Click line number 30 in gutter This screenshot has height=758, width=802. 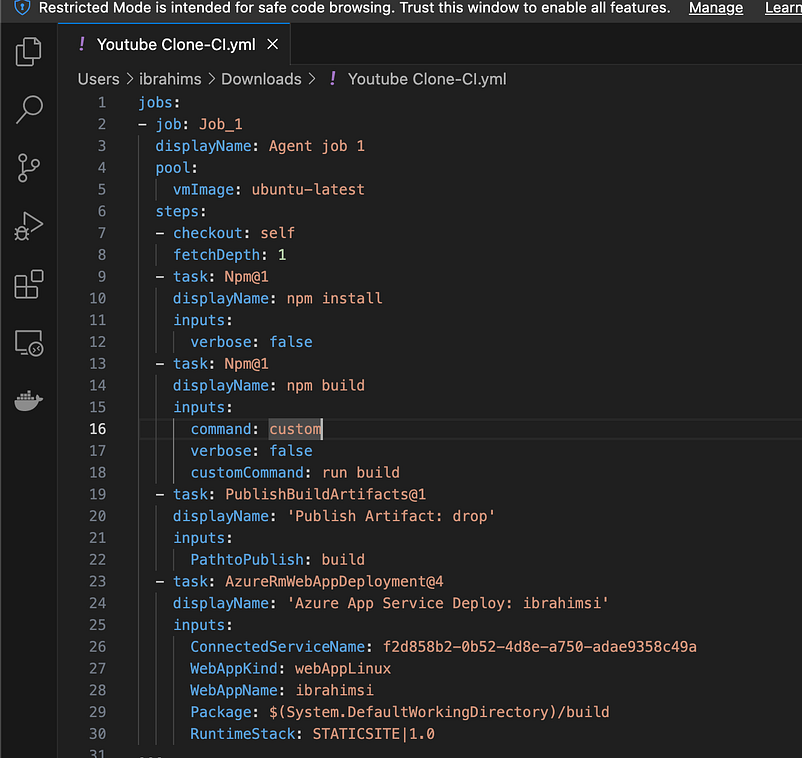pos(98,734)
